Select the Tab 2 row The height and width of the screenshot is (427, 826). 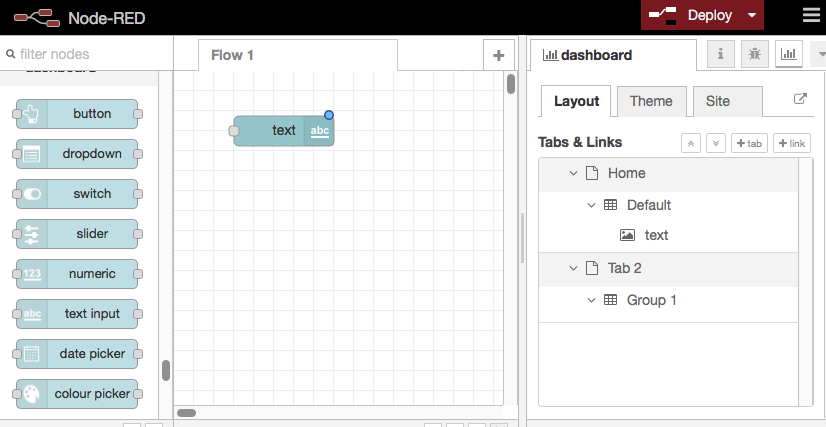click(x=668, y=269)
